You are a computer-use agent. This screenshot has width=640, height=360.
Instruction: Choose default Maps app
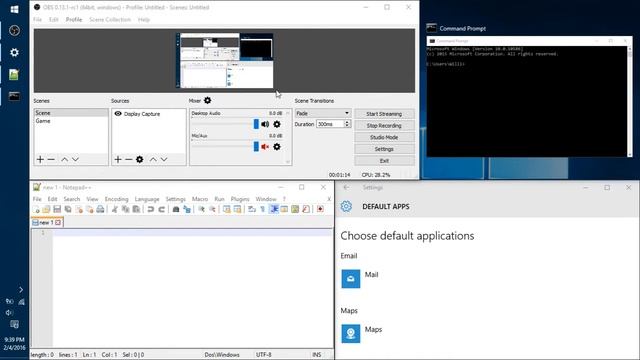point(362,333)
